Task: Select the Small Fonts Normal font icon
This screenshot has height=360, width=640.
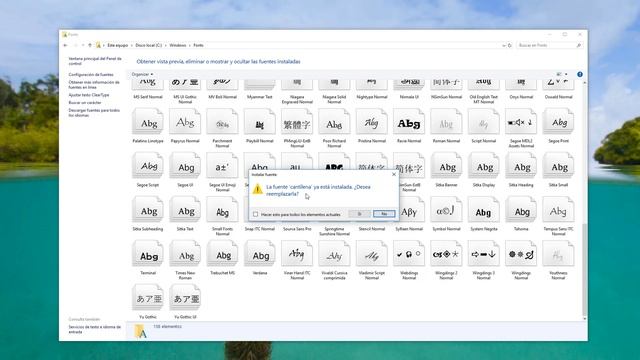Action: [222, 210]
